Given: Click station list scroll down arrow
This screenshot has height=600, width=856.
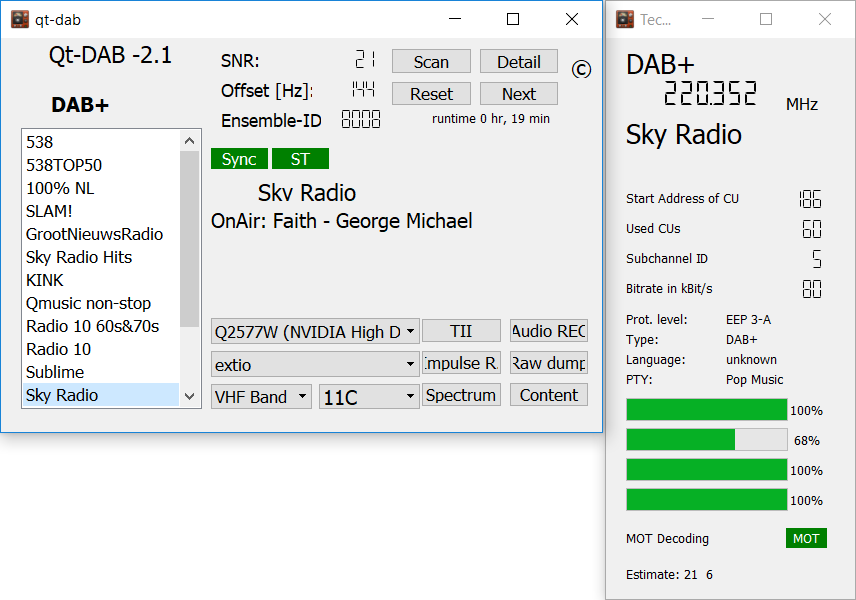Looking at the screenshot, I should tap(189, 396).
